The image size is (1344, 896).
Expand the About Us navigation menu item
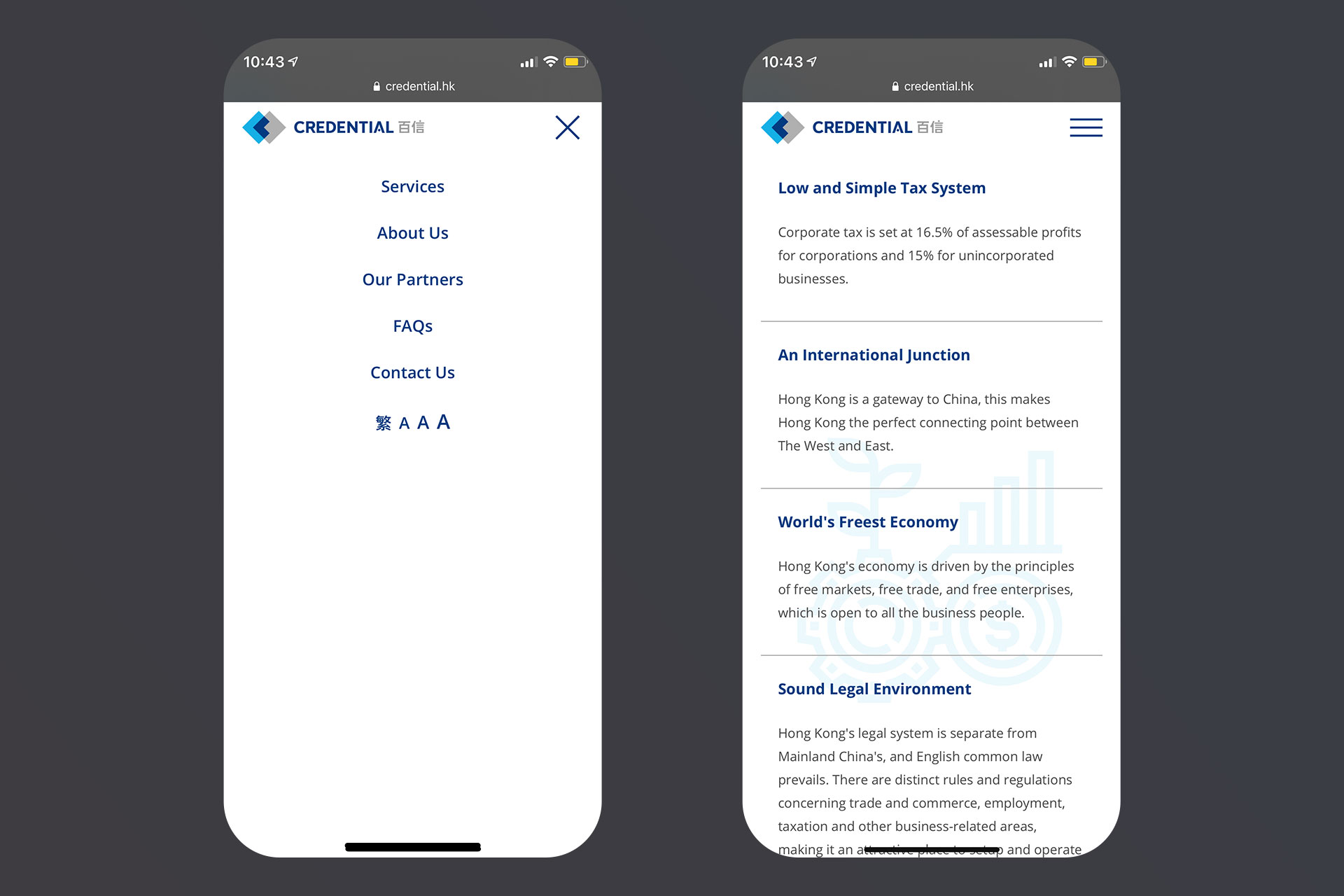tap(412, 232)
